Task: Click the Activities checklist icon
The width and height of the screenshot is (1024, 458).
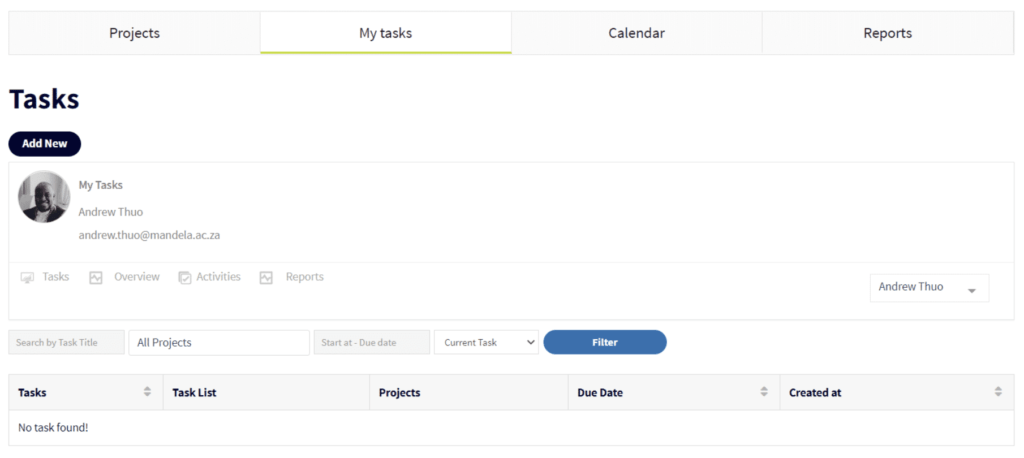Action: pos(185,277)
